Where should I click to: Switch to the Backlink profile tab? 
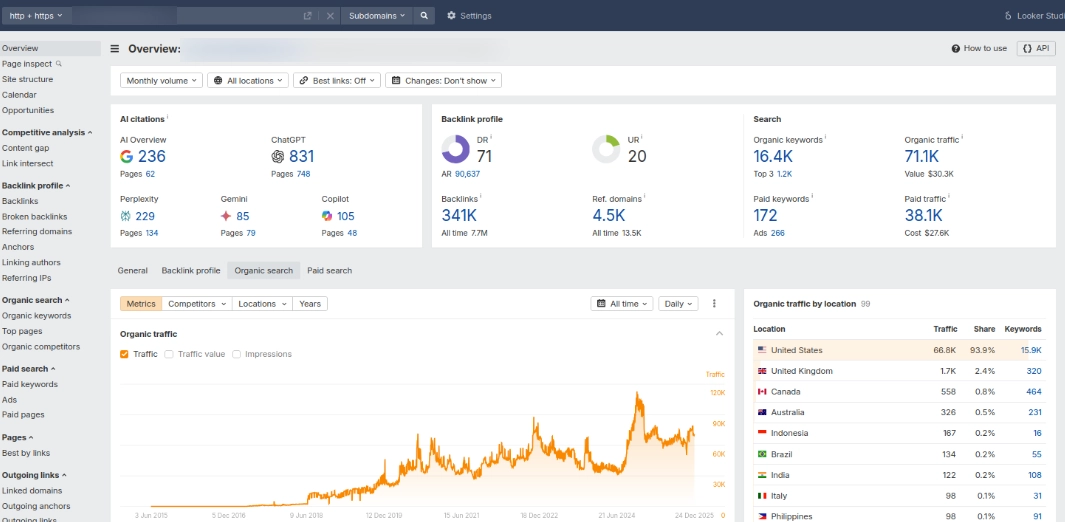pyautogui.click(x=191, y=271)
